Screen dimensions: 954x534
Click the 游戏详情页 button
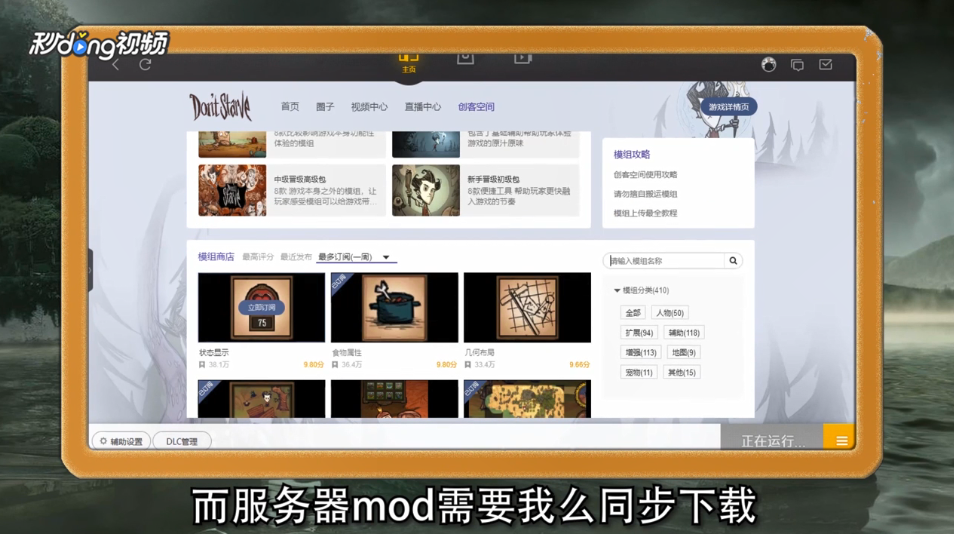[x=728, y=106]
